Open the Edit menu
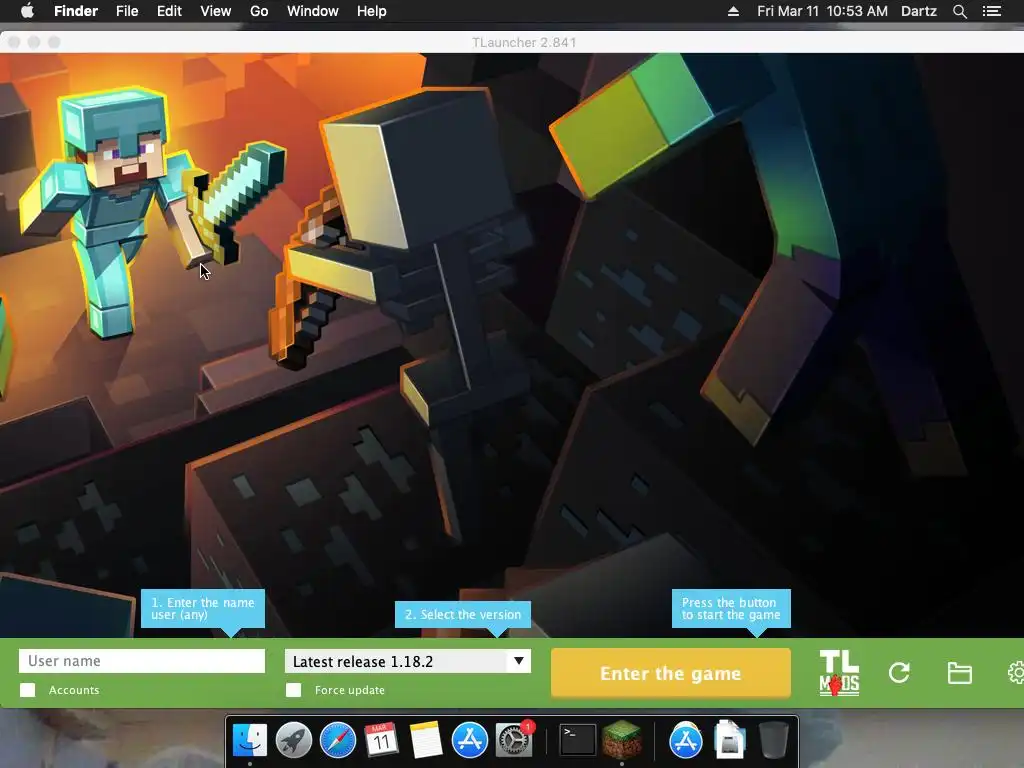The width and height of the screenshot is (1024, 768). (169, 11)
